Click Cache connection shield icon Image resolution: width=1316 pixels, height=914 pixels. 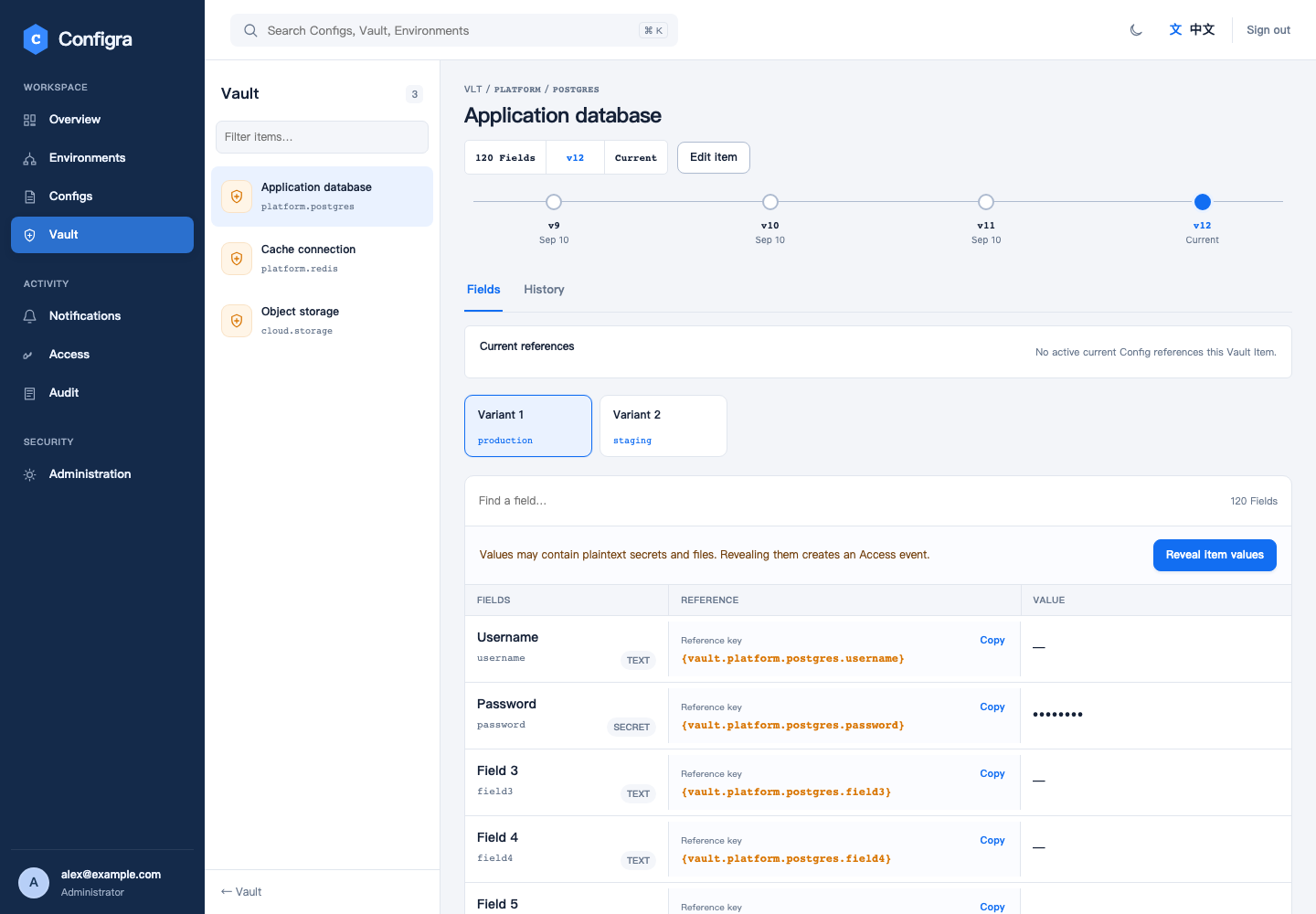237,259
